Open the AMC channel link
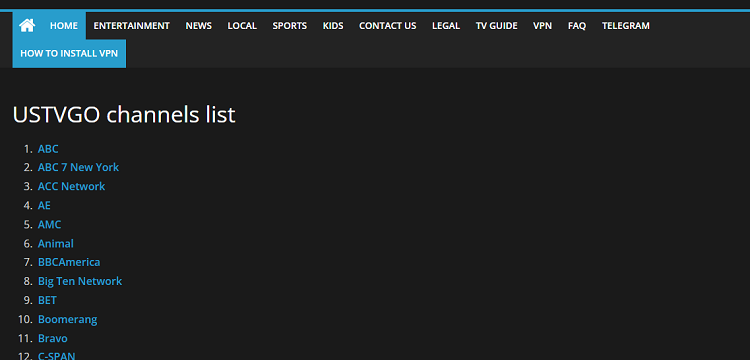Screen dimensions: 750x360 pos(49,225)
